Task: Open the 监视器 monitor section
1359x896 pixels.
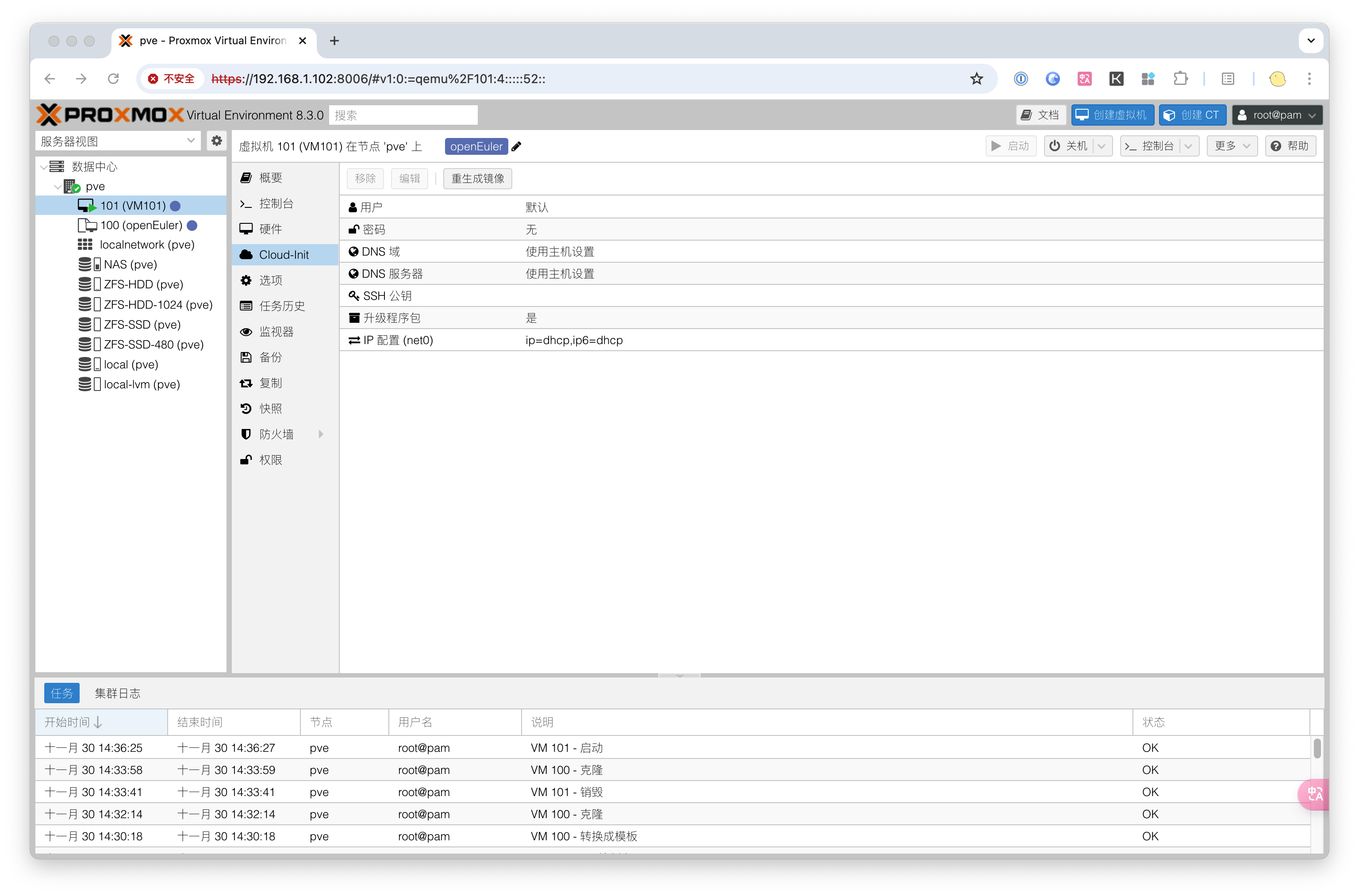Action: click(285, 332)
